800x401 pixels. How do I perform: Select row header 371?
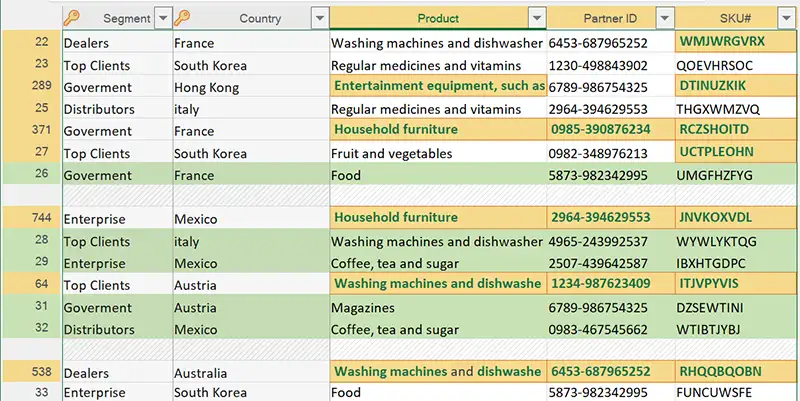[x=33, y=130]
